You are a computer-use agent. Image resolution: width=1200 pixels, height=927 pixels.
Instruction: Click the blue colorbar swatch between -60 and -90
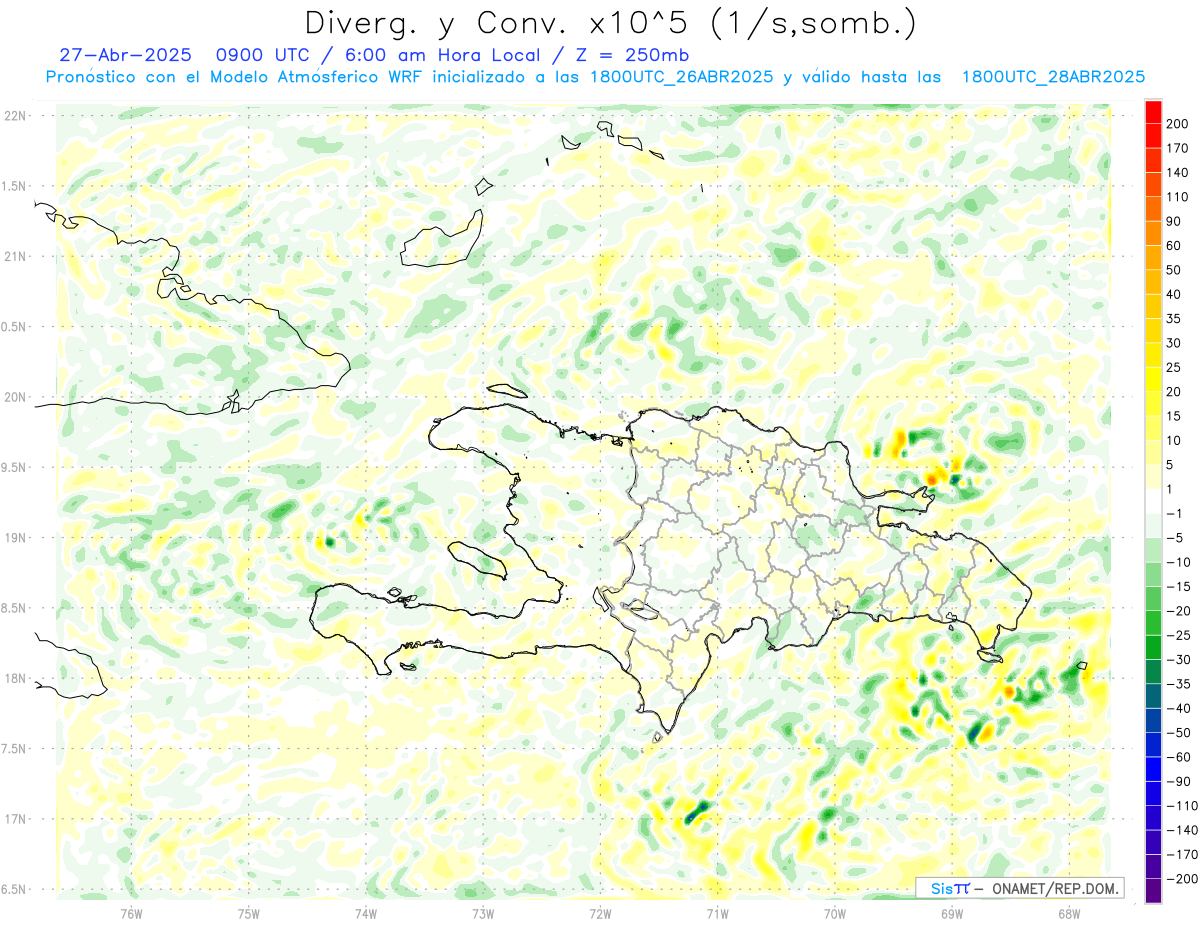coord(1154,770)
